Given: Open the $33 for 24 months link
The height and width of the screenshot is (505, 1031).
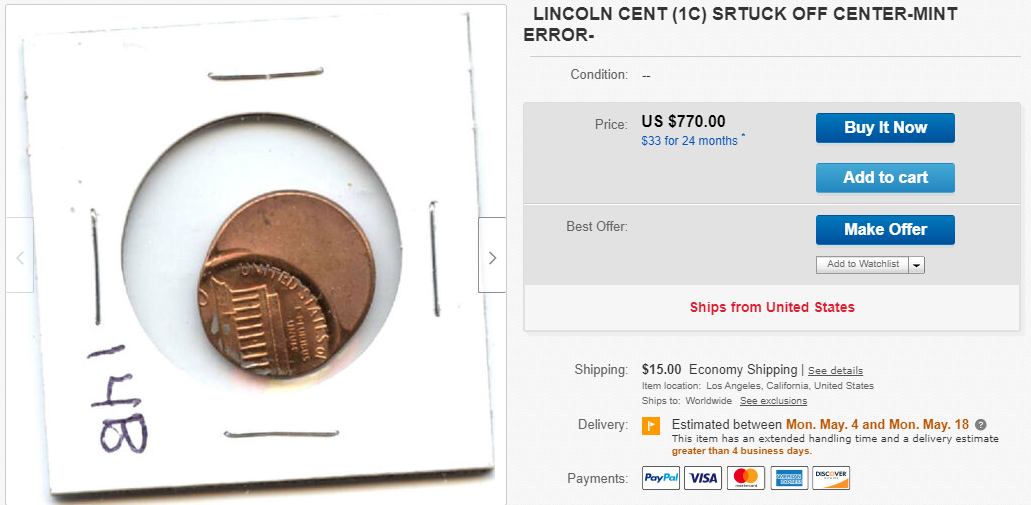Looking at the screenshot, I should pyautogui.click(x=689, y=141).
